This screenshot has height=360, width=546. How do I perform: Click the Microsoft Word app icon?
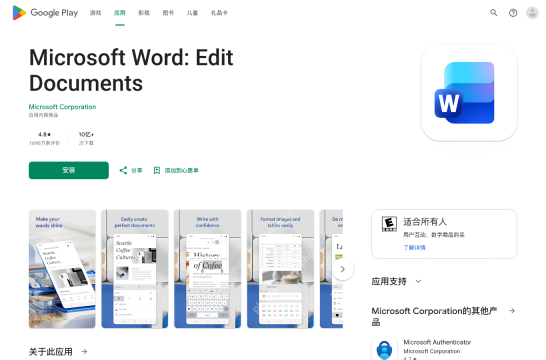(x=469, y=93)
